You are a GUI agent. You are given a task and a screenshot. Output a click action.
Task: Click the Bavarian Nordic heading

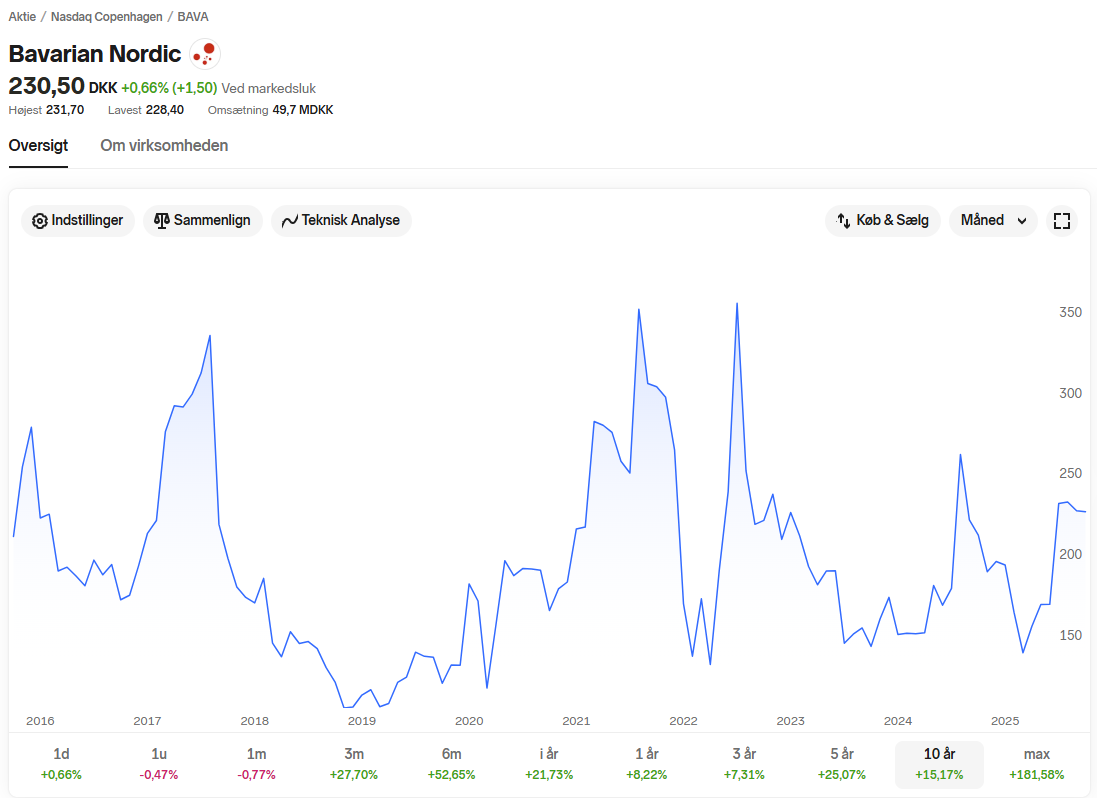point(94,54)
